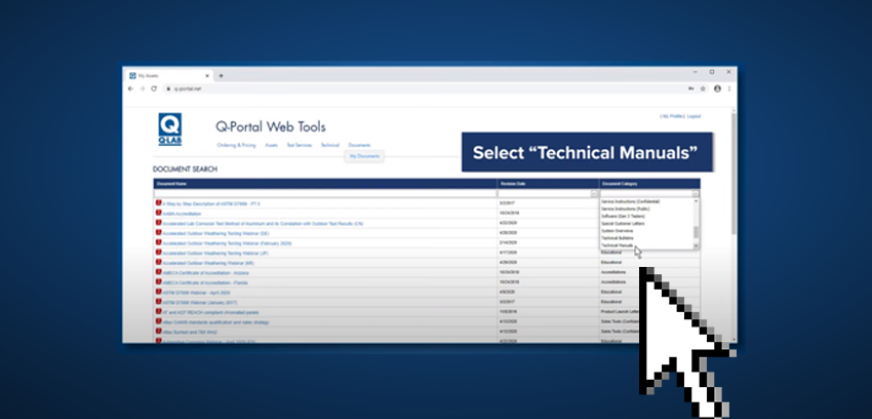872x419 pixels.
Task: Open A Step by Step Description of ASTM D7869 document
Action: click(211, 204)
